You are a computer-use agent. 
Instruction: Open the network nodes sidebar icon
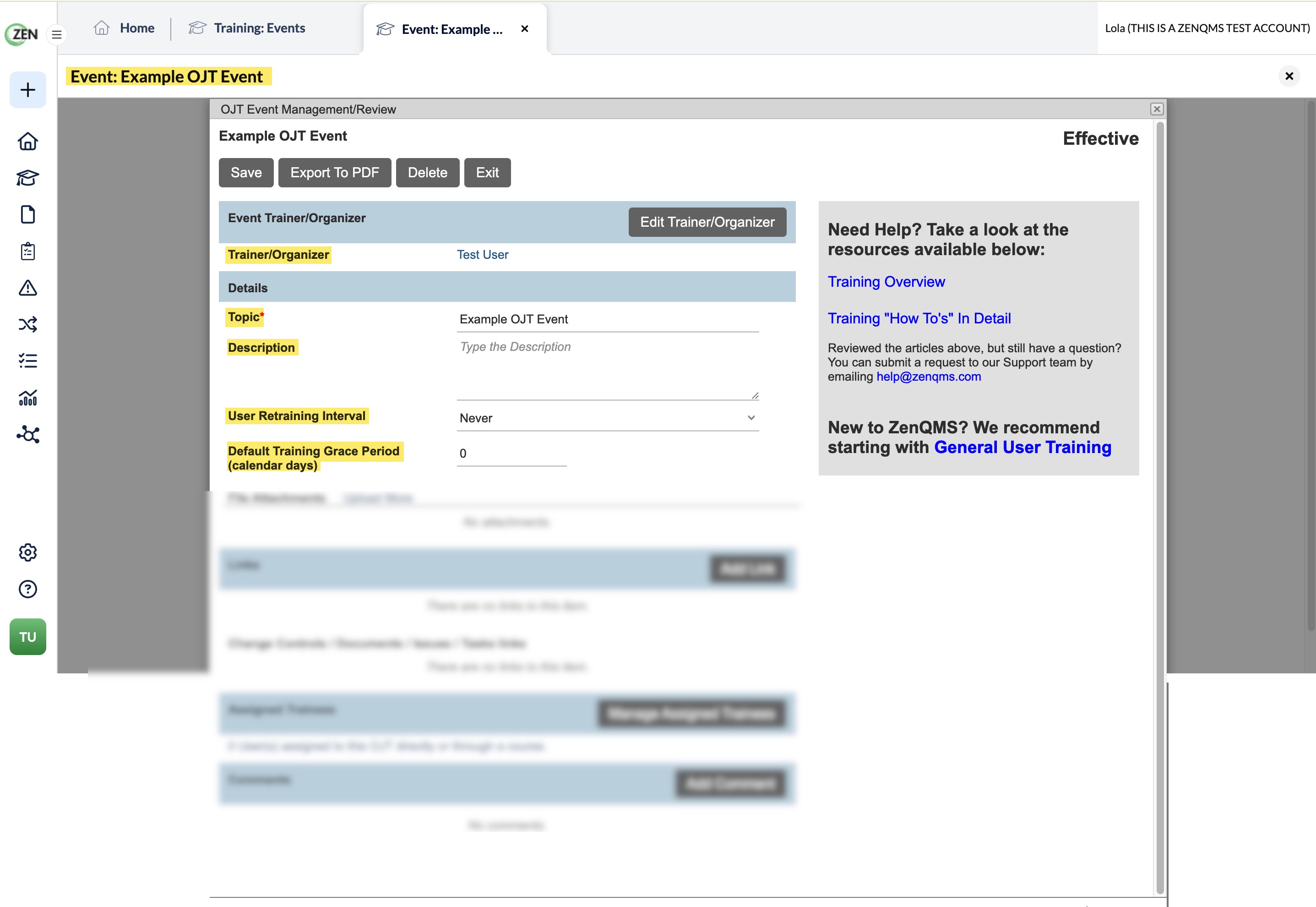(x=28, y=435)
